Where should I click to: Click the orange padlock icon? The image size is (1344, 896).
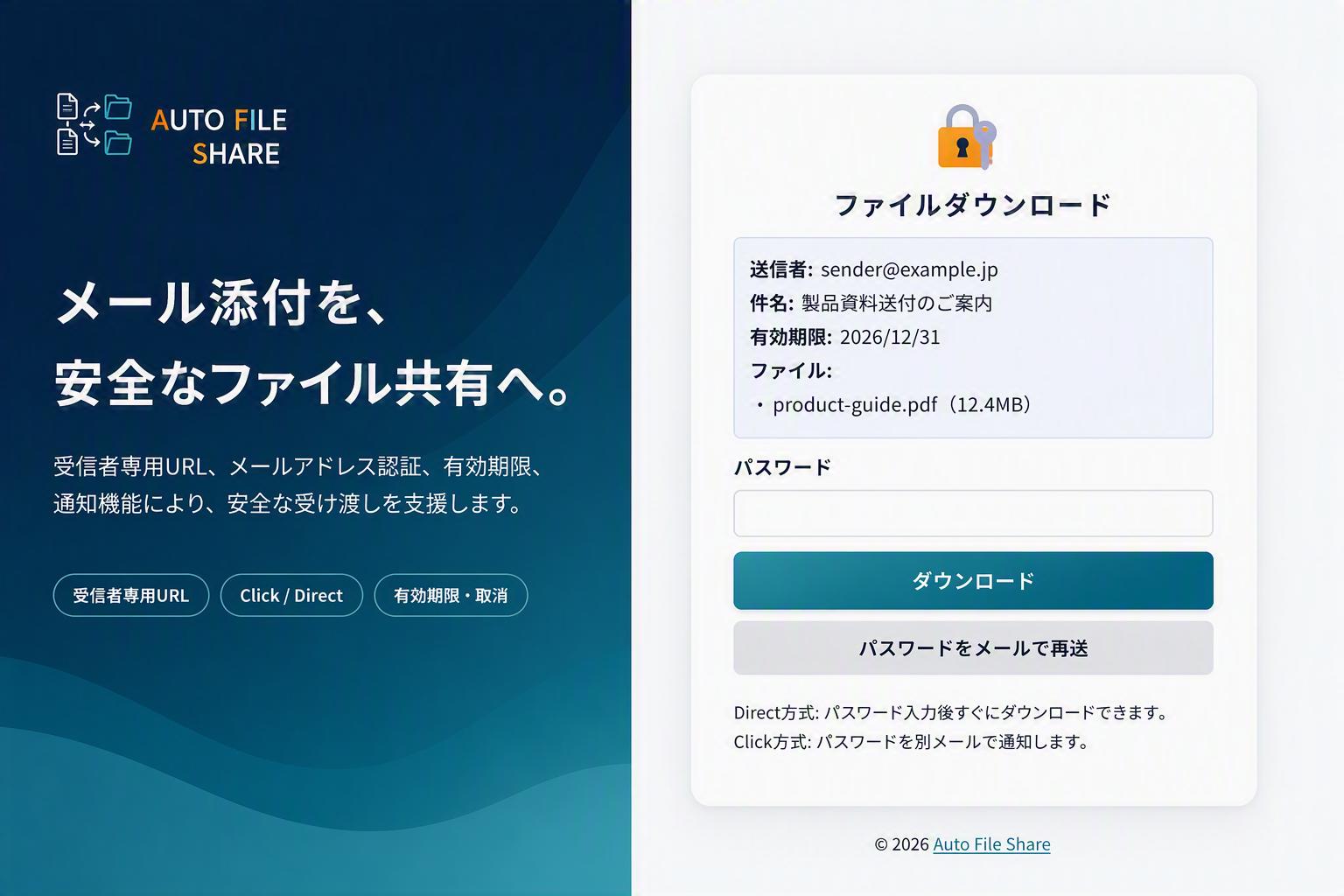point(967,136)
